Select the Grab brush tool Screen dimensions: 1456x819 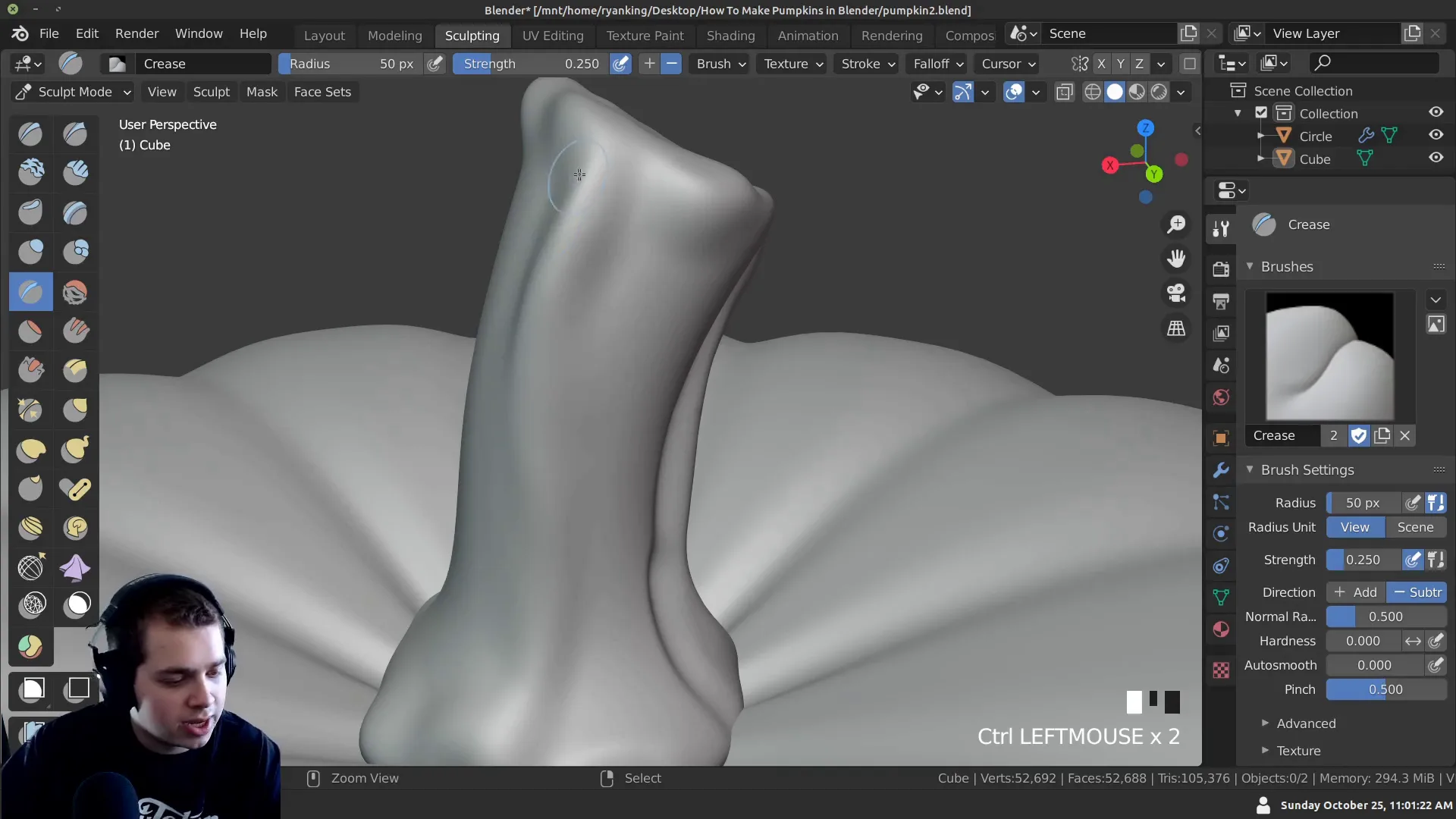(x=75, y=409)
